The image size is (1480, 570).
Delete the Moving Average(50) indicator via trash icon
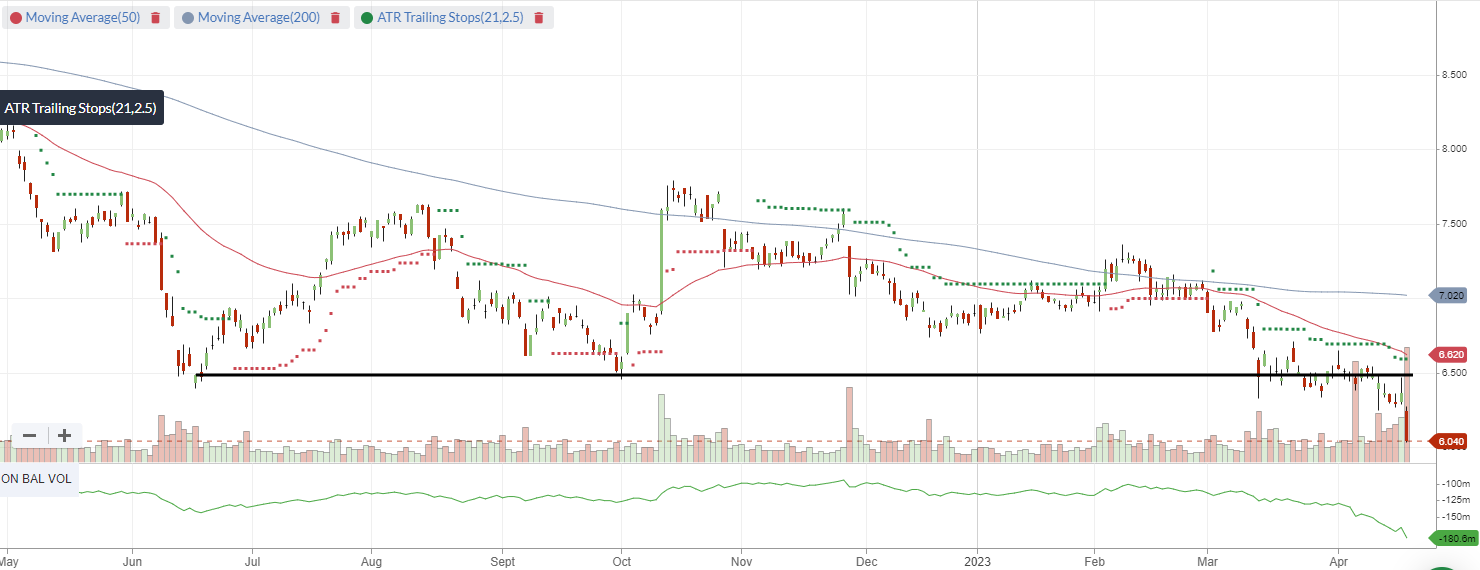[155, 18]
